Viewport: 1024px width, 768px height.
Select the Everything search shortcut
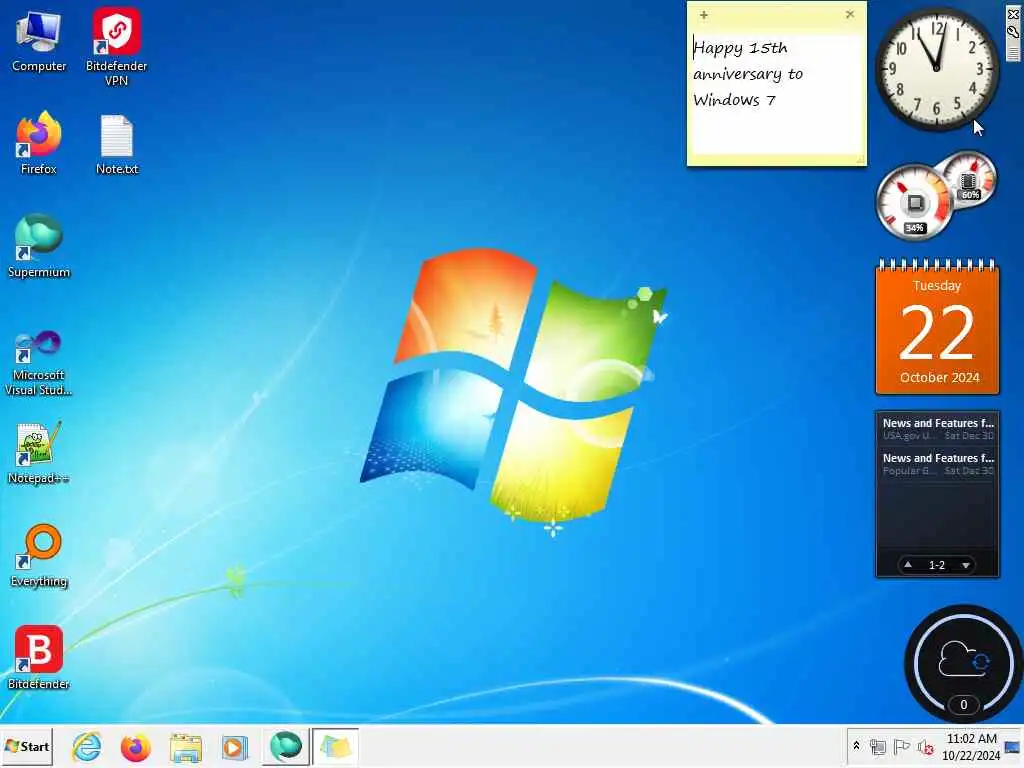coord(39,556)
